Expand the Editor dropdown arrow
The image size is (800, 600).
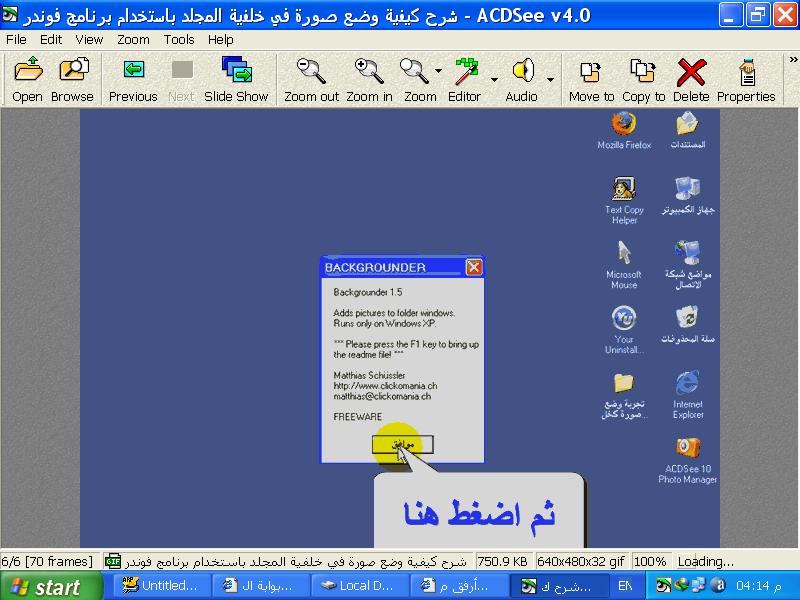pyautogui.click(x=494, y=80)
